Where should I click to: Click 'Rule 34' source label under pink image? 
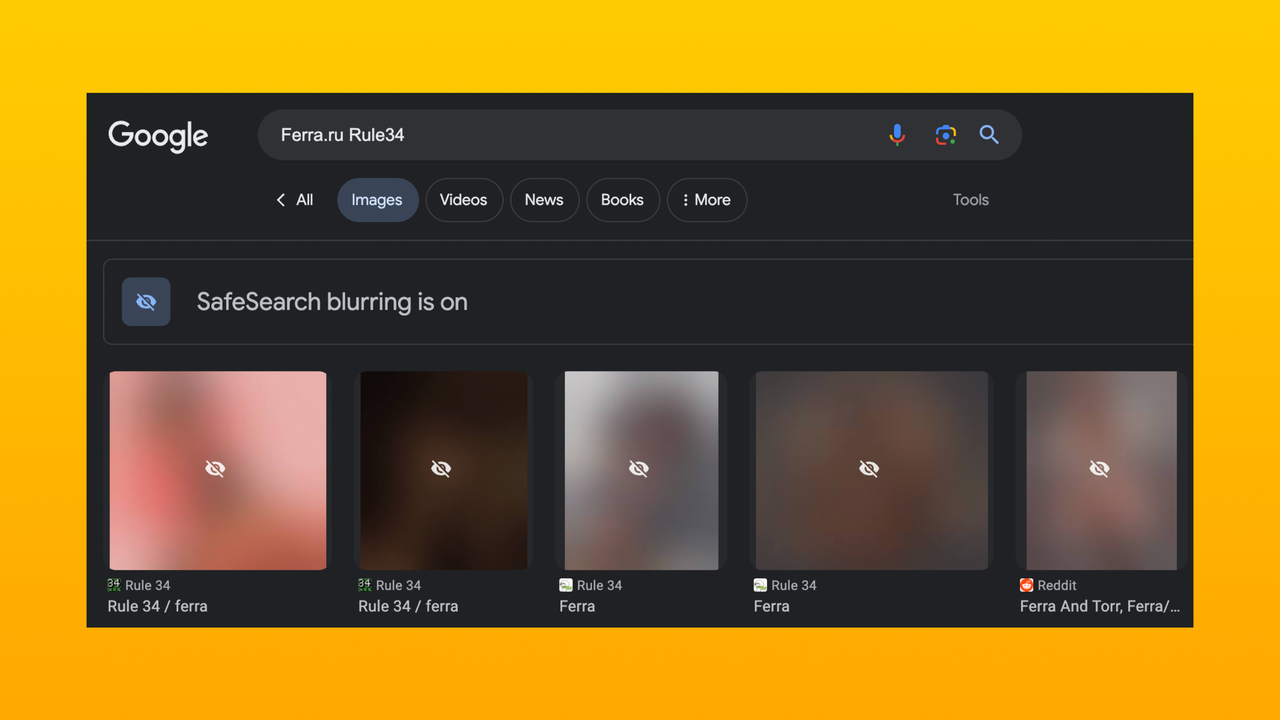pyautogui.click(x=148, y=585)
